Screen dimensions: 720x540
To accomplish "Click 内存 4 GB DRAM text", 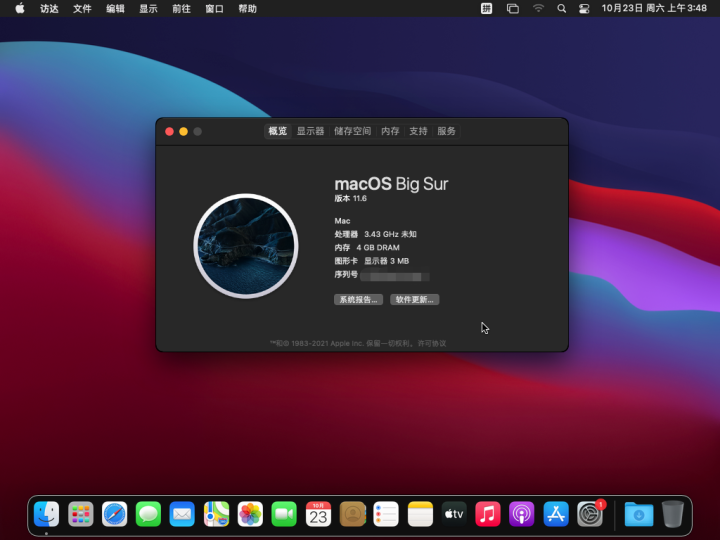I will tap(367, 248).
